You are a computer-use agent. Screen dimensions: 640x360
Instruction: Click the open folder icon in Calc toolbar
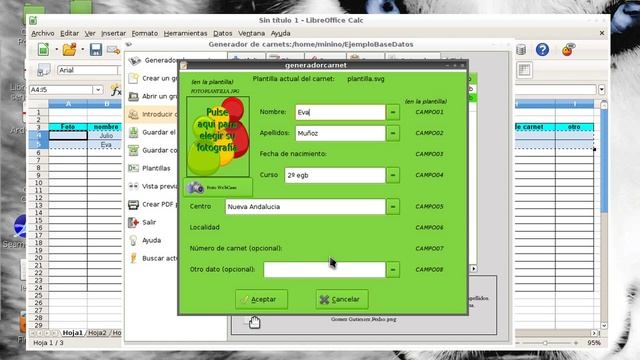point(69,49)
